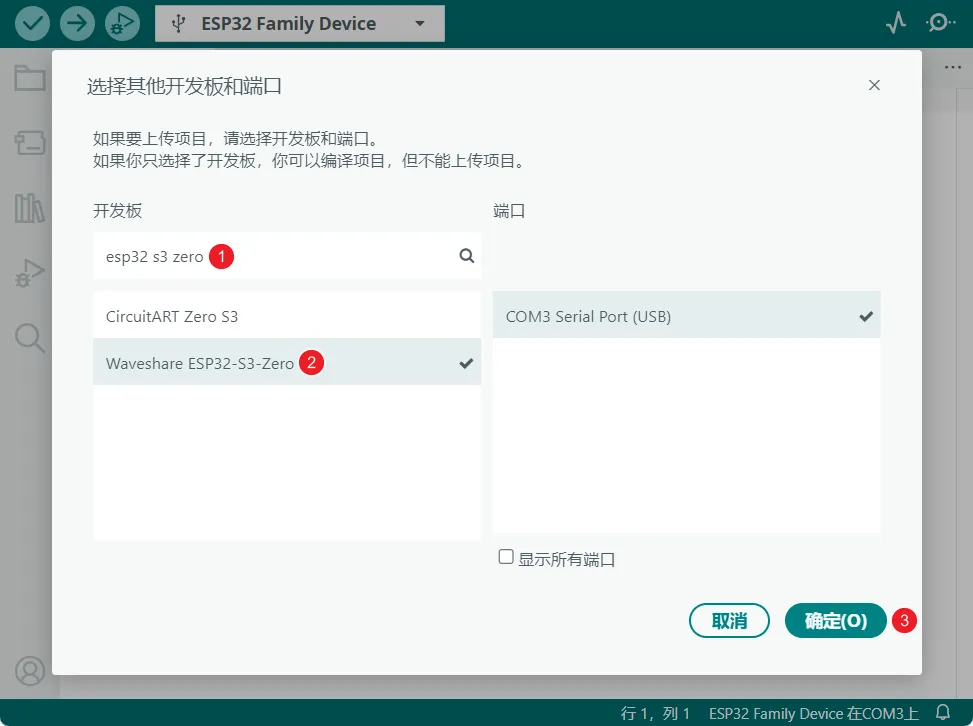Open the sidebar Debug panel
The image size is (973, 726).
[29, 273]
